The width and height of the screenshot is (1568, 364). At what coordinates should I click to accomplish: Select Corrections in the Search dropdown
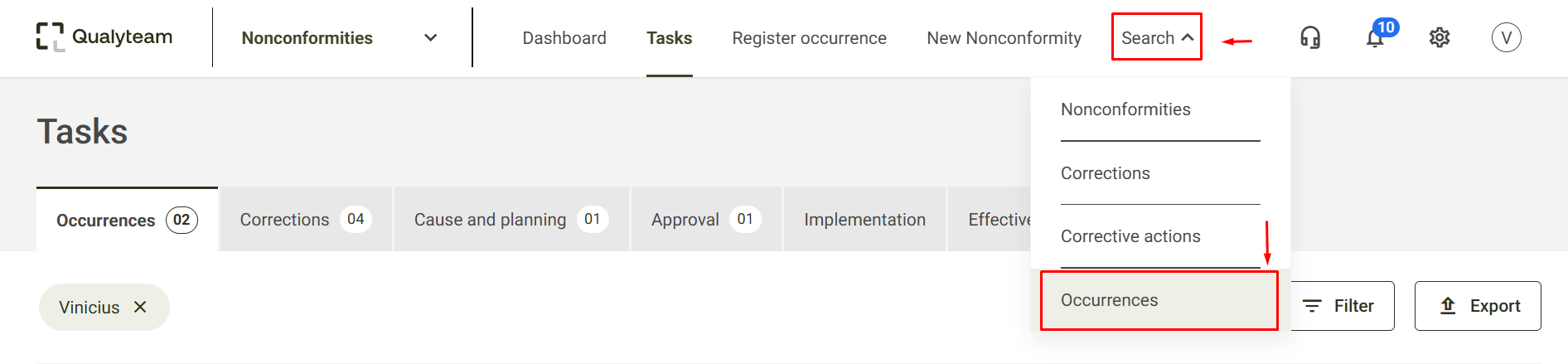coord(1106,173)
